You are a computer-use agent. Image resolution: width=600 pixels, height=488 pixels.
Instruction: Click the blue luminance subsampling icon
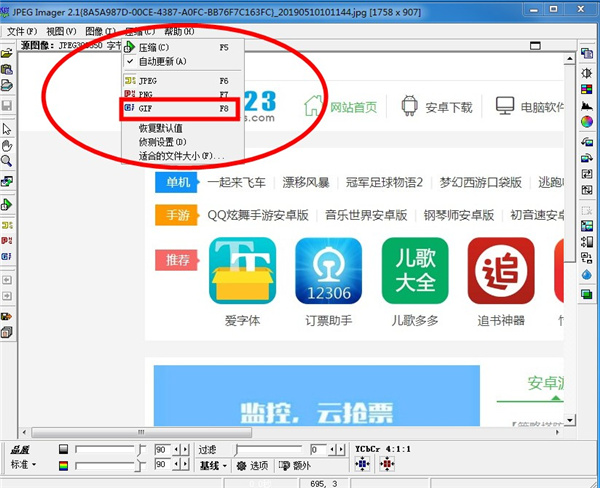coord(362,464)
